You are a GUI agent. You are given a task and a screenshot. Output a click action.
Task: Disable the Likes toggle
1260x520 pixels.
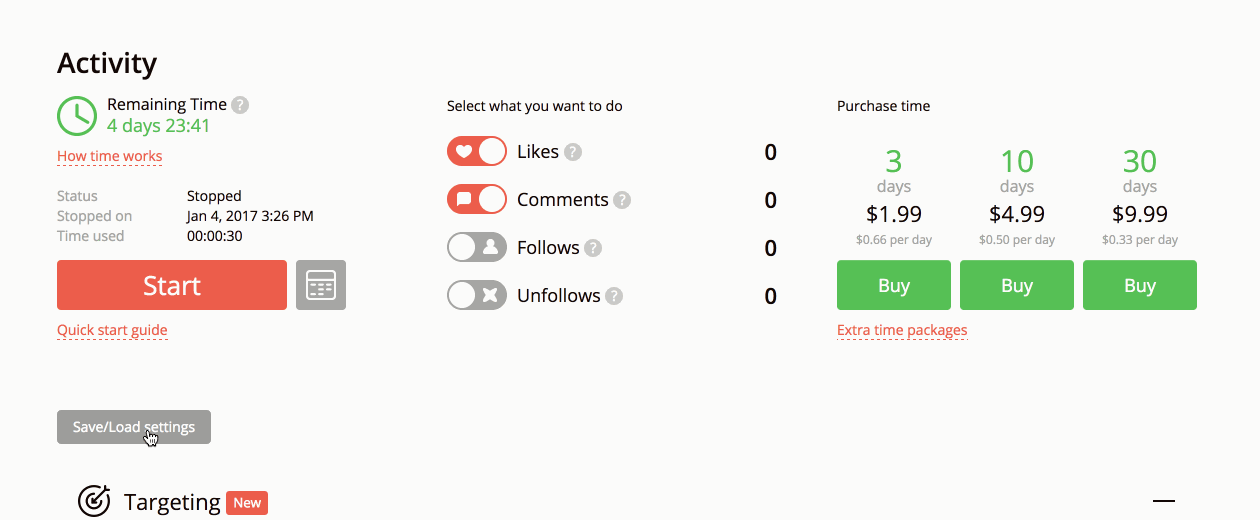click(477, 152)
